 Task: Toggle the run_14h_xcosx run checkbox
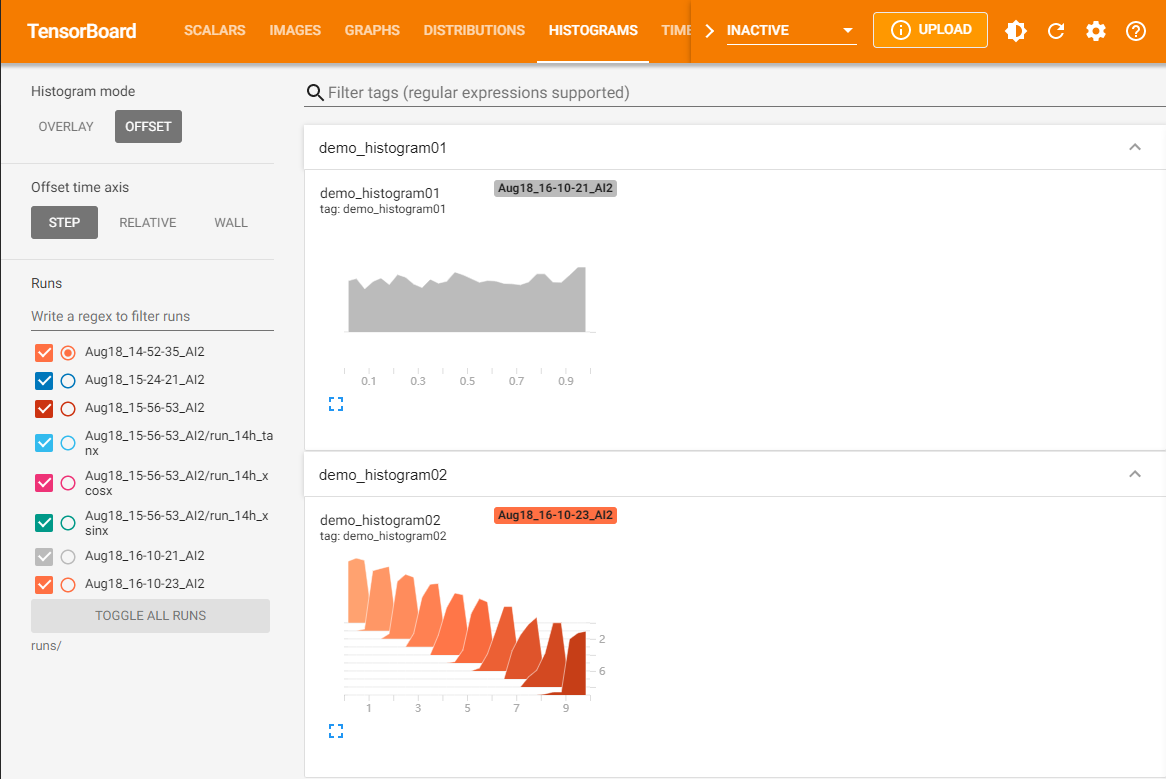pos(44,484)
